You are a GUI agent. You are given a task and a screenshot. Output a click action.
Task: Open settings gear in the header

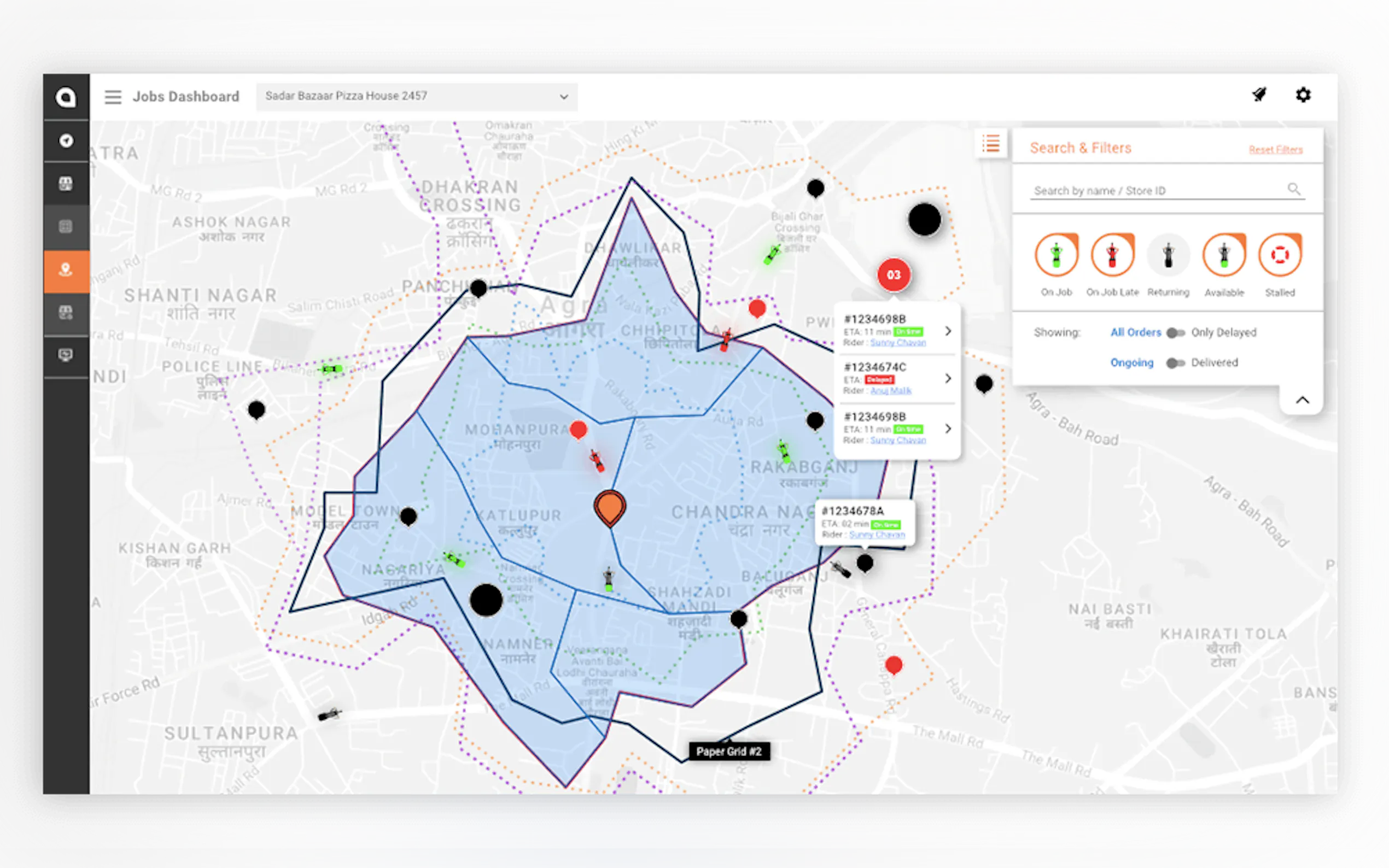coord(1303,95)
